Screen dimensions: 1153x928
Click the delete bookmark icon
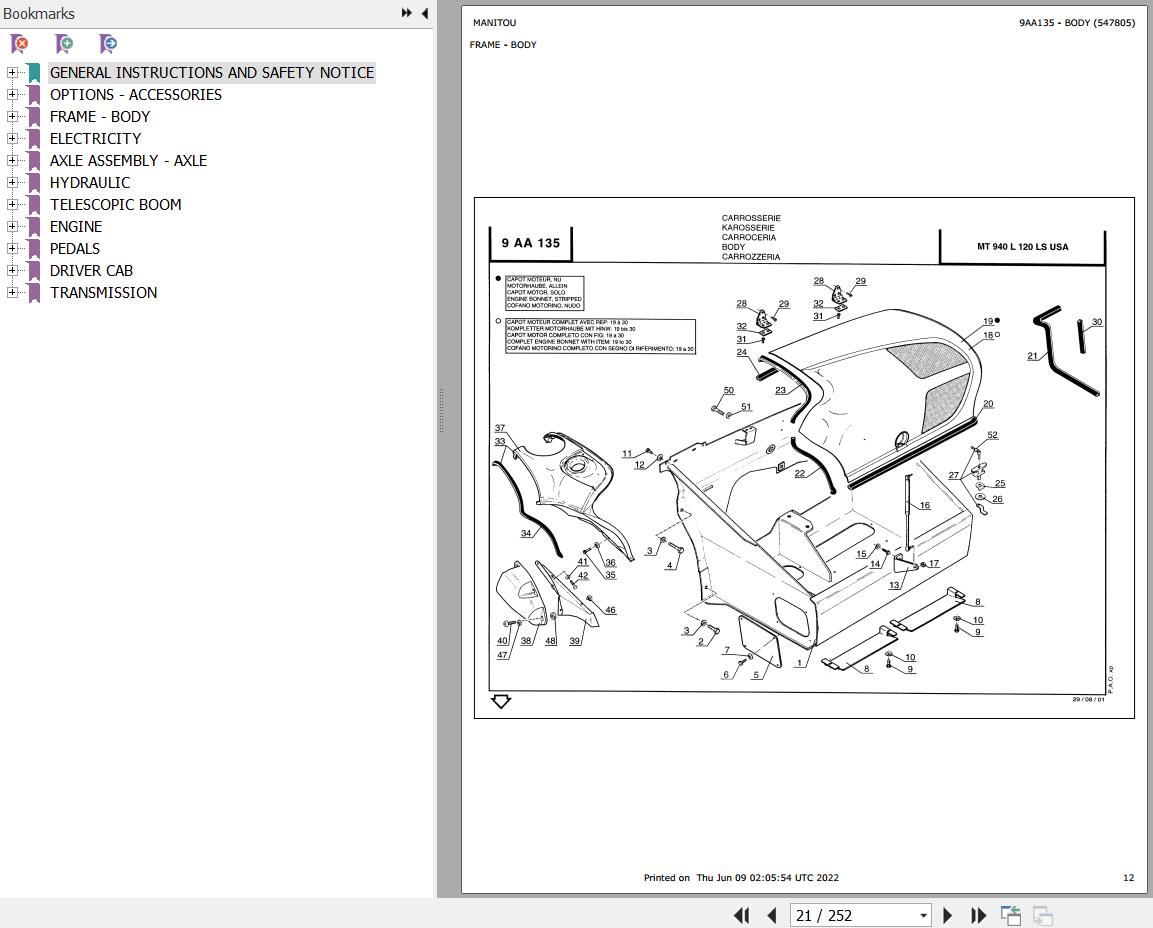point(20,44)
